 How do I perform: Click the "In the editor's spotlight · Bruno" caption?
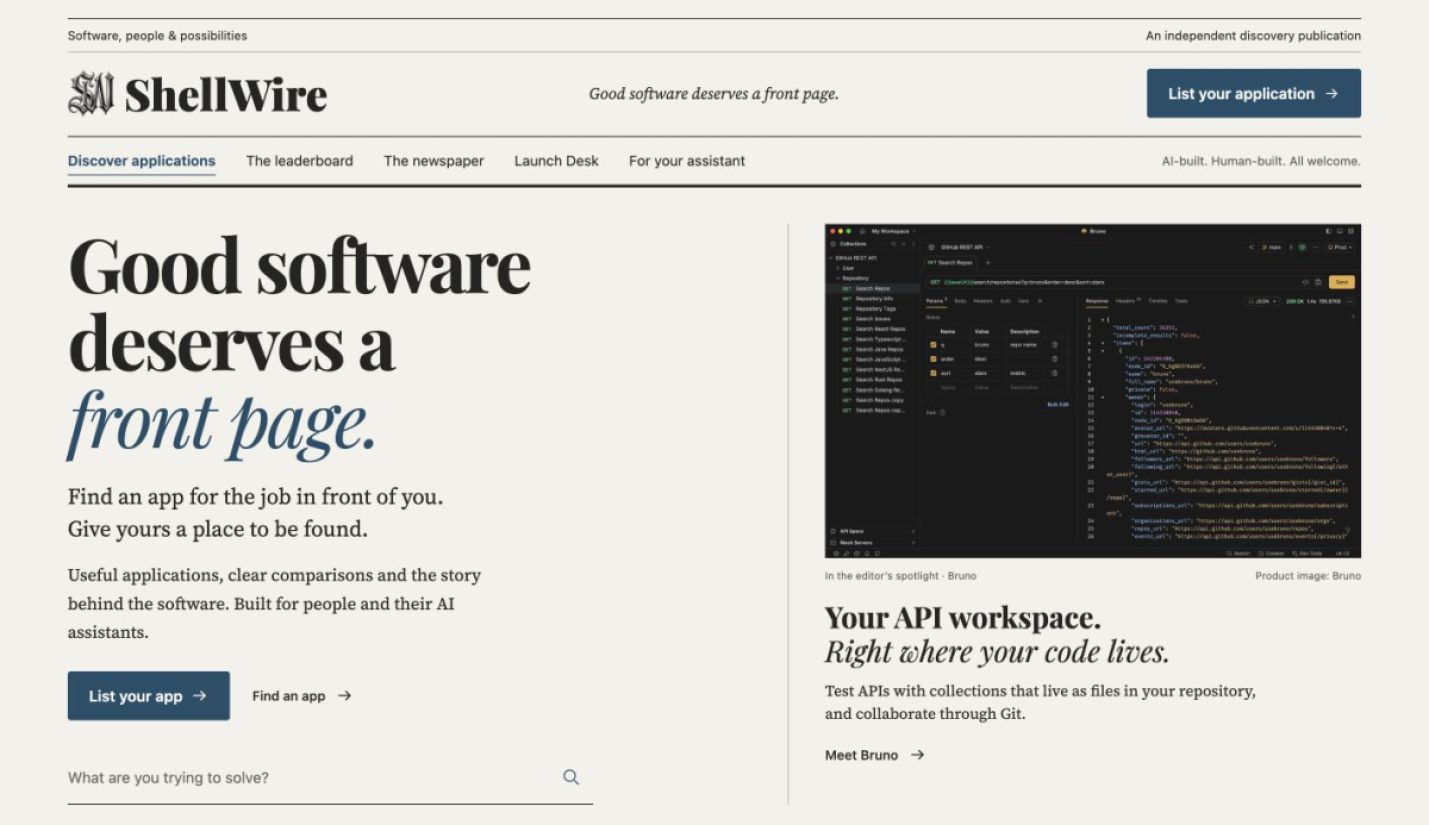click(x=901, y=576)
